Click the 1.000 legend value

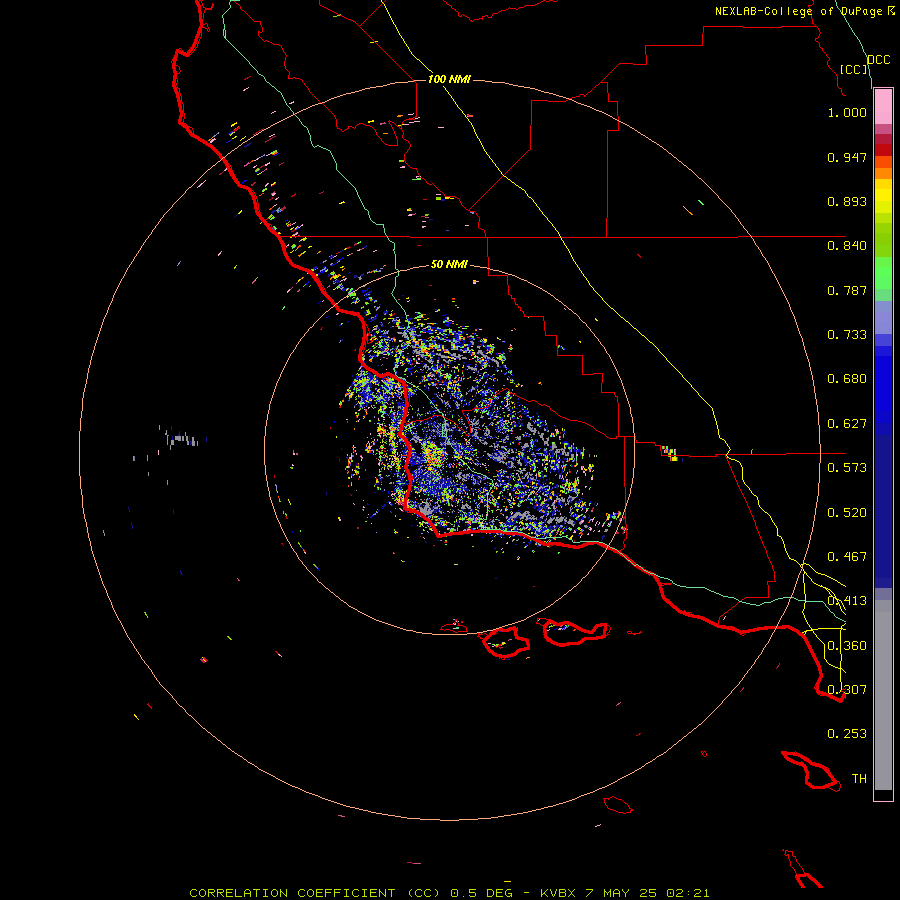(847, 112)
